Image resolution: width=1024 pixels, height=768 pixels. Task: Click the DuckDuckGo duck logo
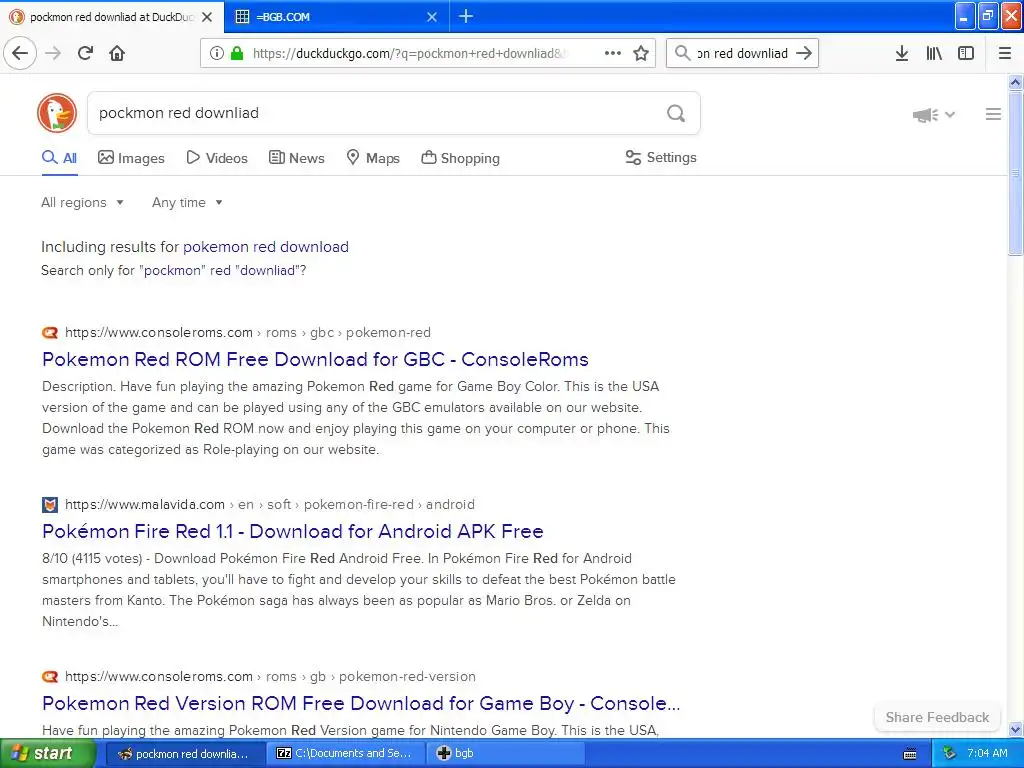pyautogui.click(x=57, y=113)
